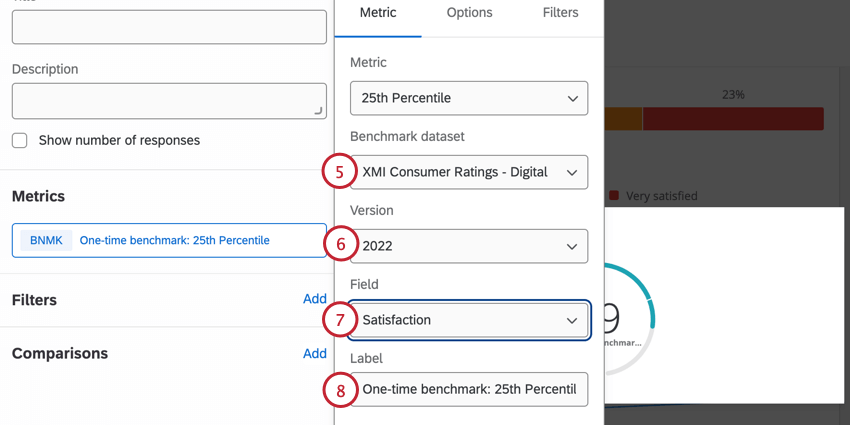Viewport: 850px width, 425px height.
Task: Switch to the Options tab
Action: [469, 13]
